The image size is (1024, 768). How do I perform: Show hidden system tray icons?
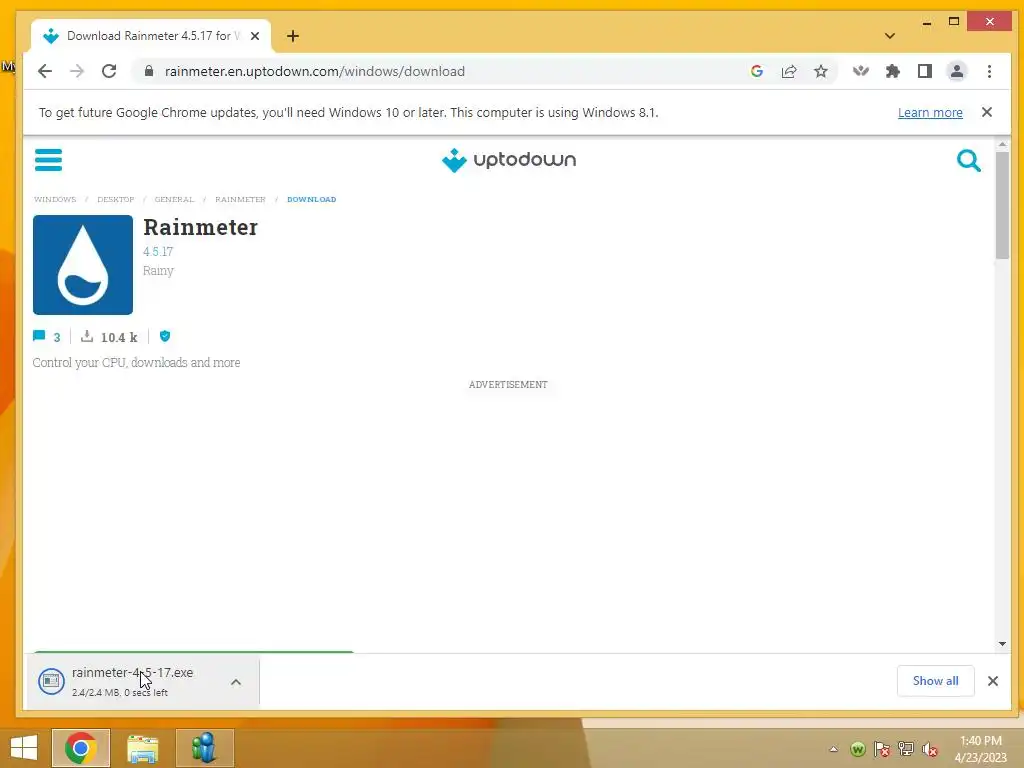coord(833,749)
